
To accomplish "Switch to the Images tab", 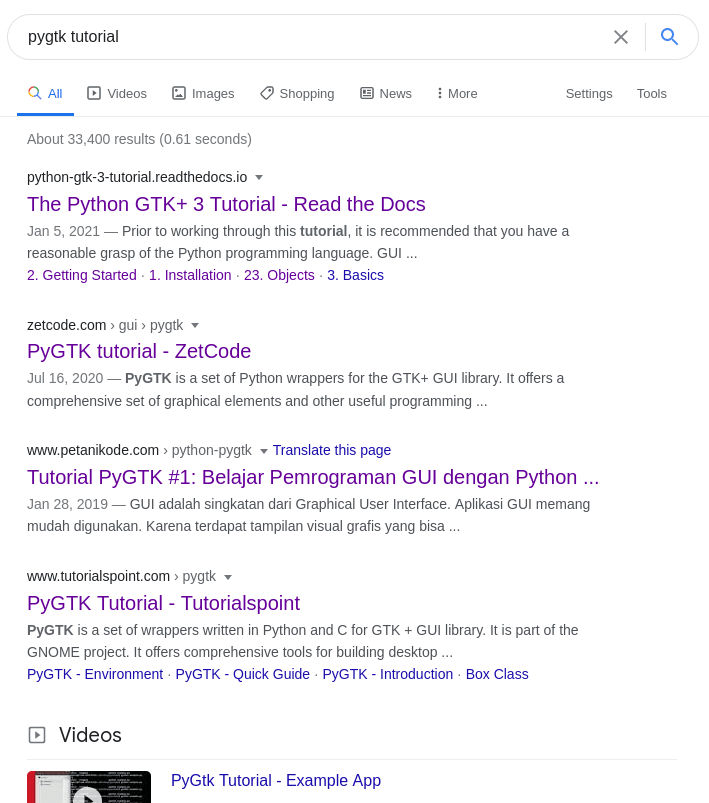I will (203, 93).
